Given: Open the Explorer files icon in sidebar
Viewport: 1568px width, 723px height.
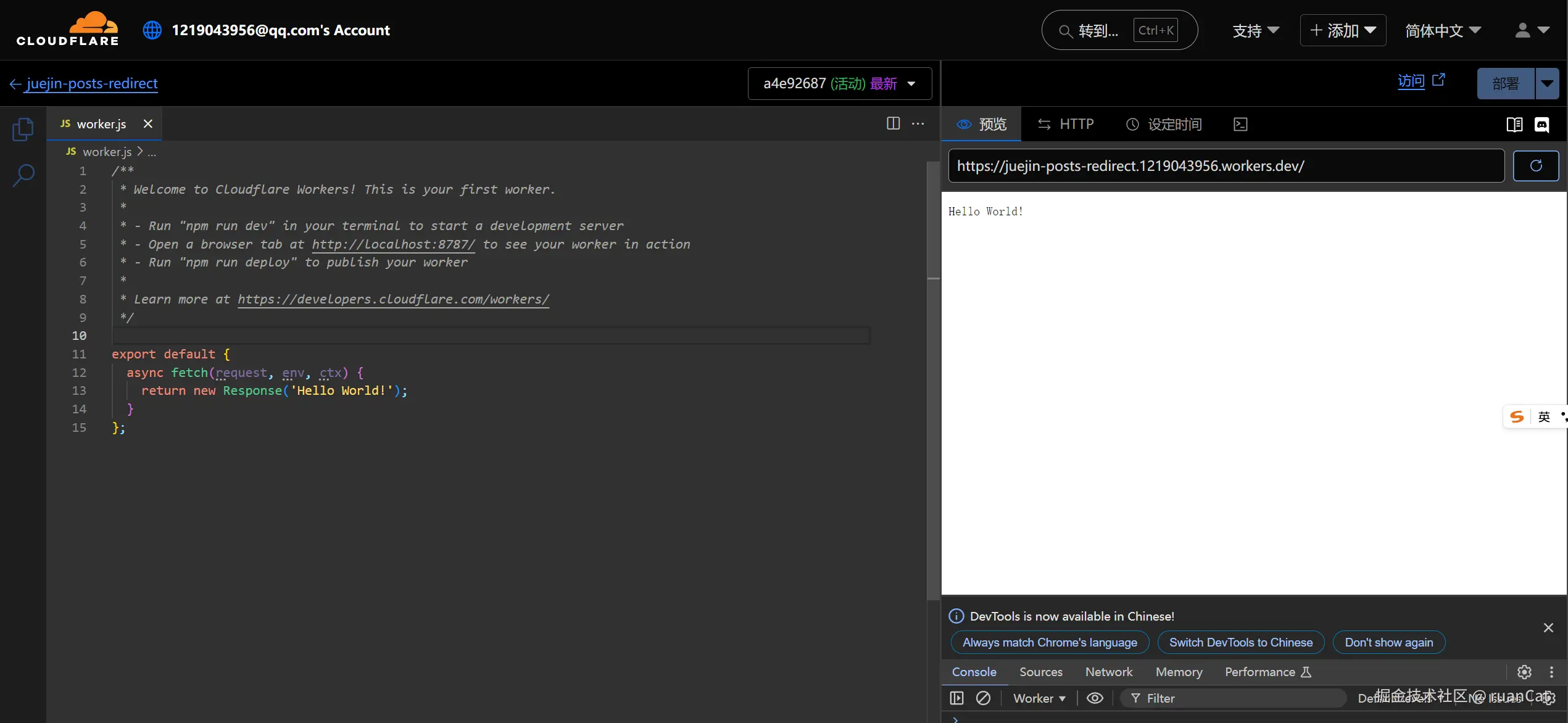Looking at the screenshot, I should click(23, 130).
